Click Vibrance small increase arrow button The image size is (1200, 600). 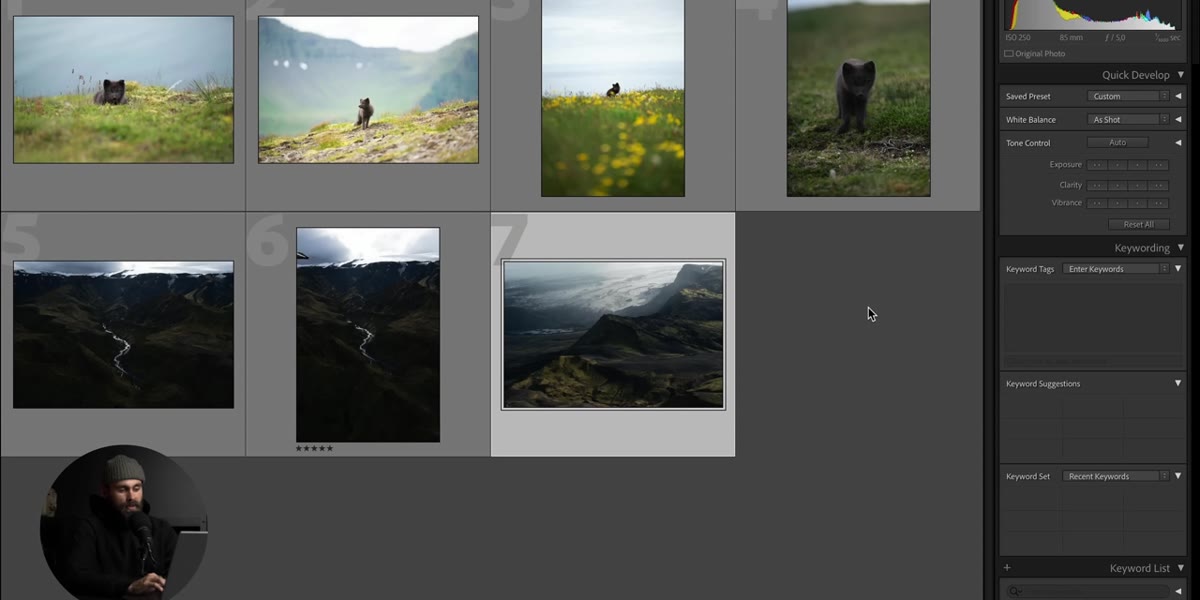coord(1139,203)
